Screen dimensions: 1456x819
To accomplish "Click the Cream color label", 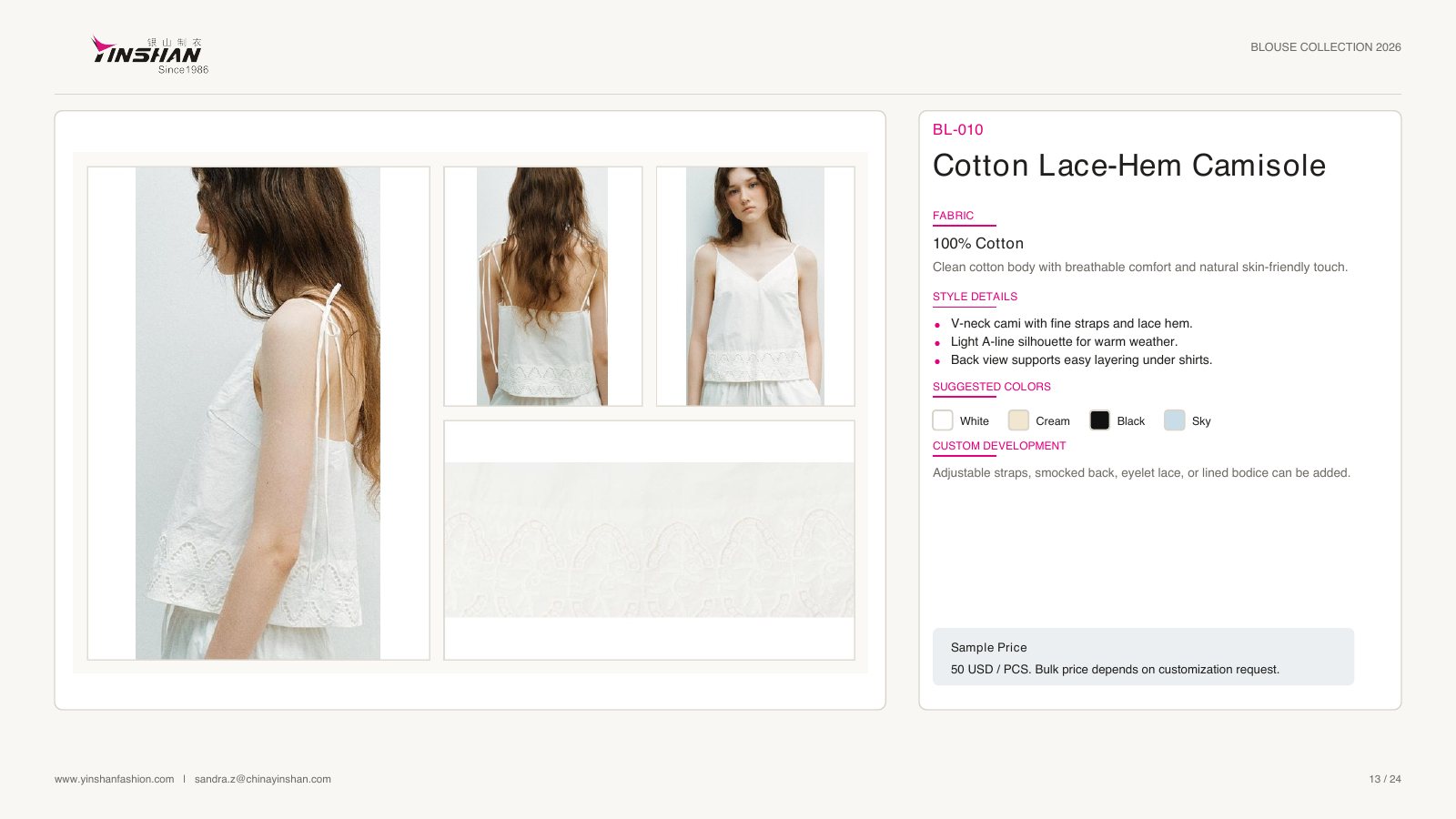I will pyautogui.click(x=1053, y=421).
